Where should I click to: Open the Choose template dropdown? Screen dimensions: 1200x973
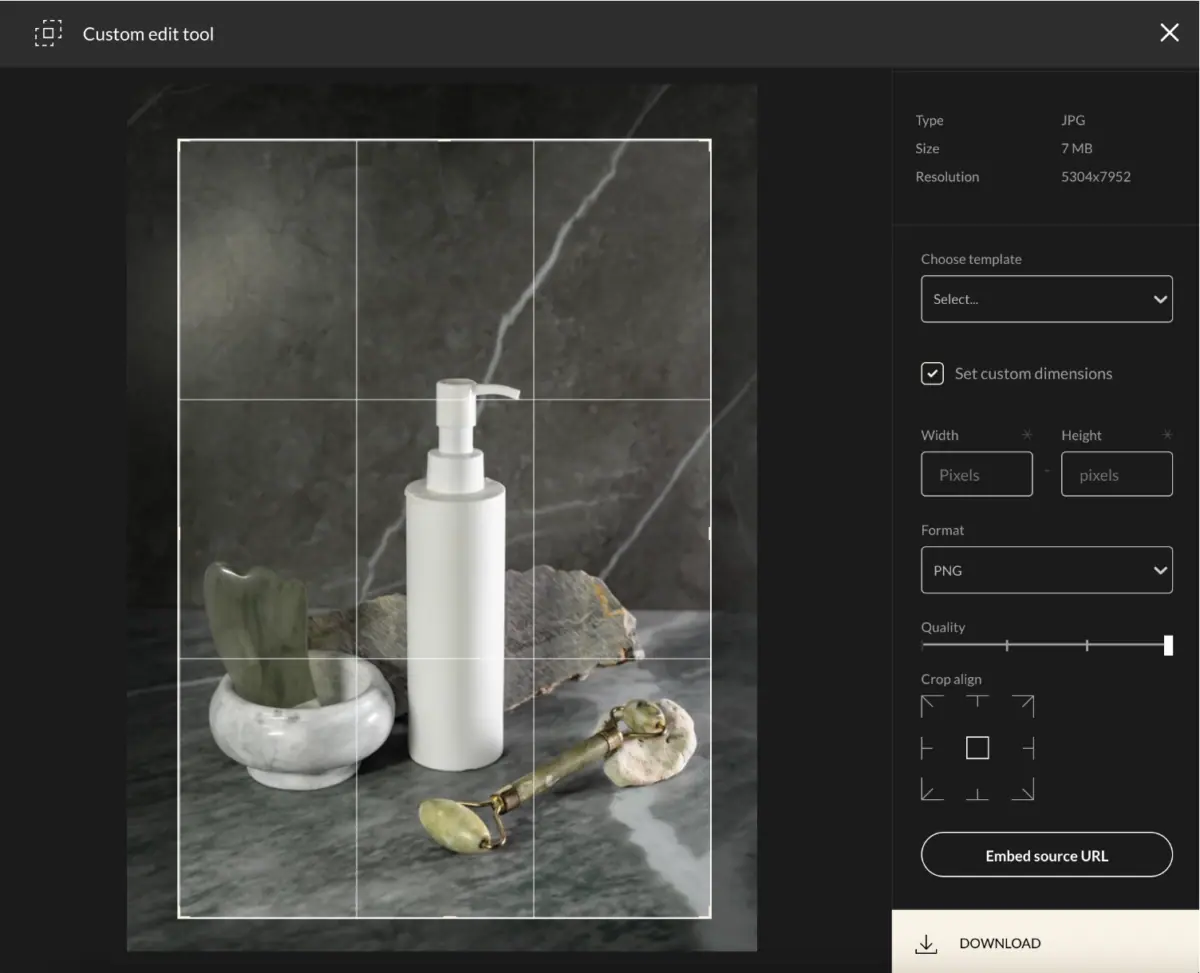click(1046, 299)
